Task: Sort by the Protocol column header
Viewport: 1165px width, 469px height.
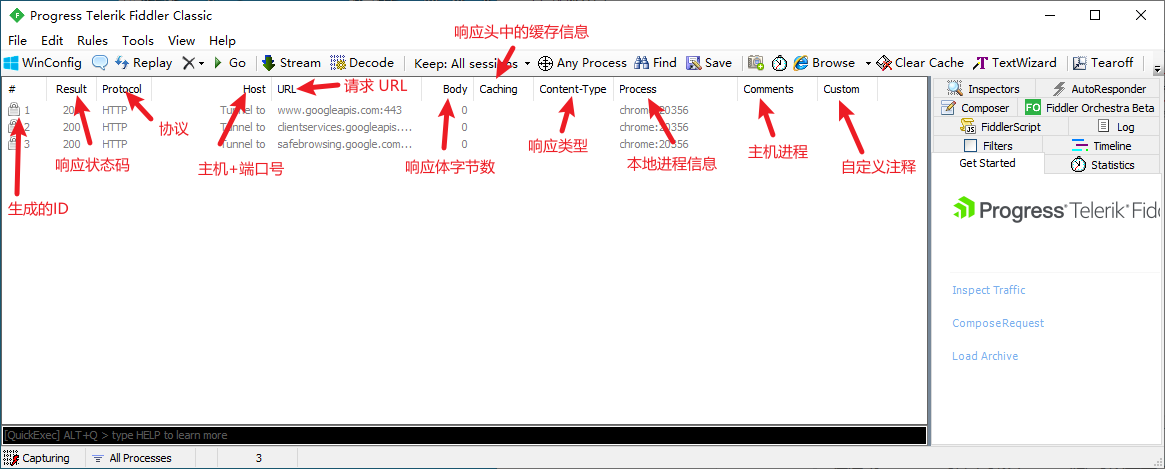Action: 123,89
